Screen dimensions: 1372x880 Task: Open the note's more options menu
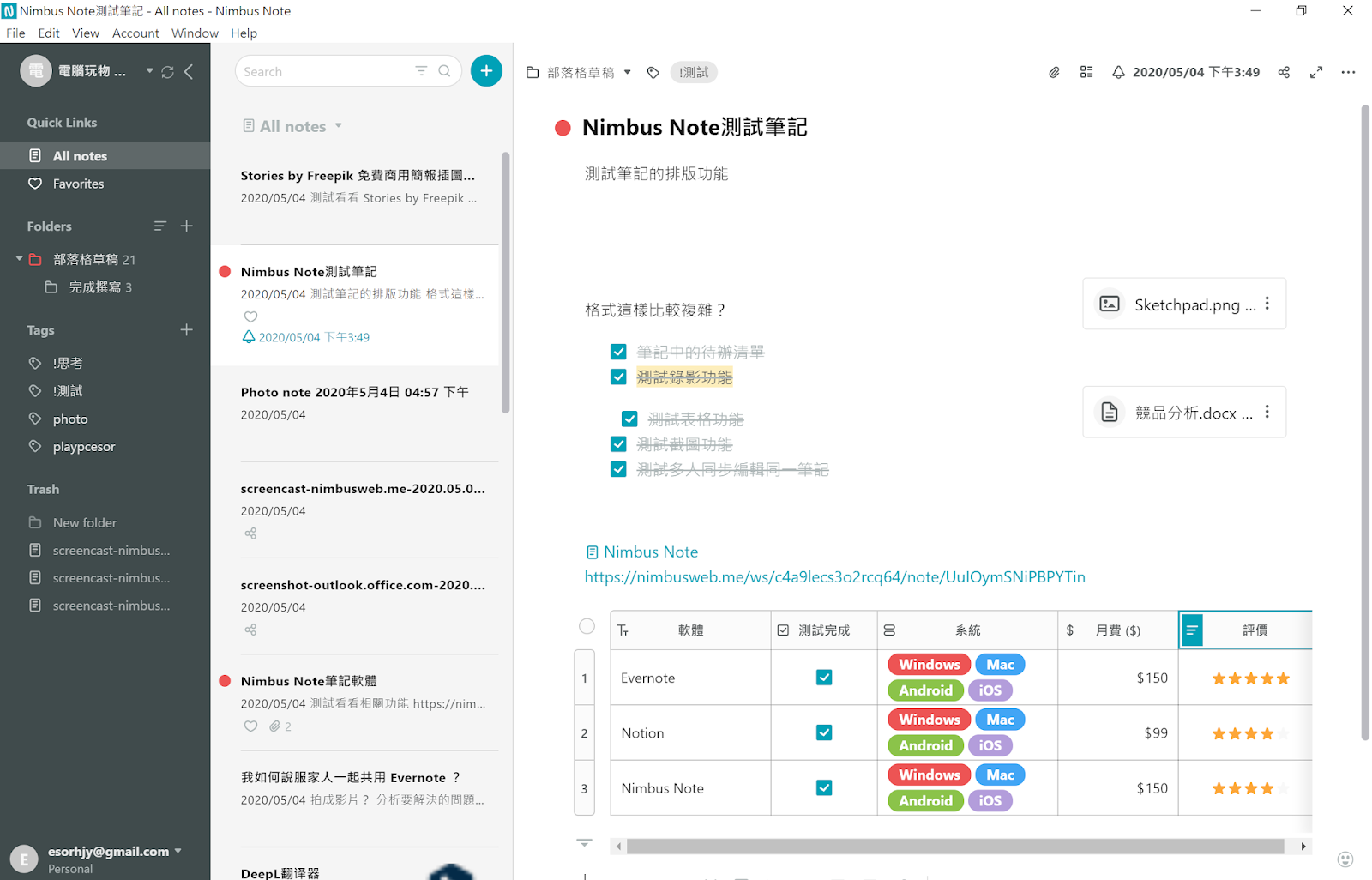pyautogui.click(x=1348, y=72)
